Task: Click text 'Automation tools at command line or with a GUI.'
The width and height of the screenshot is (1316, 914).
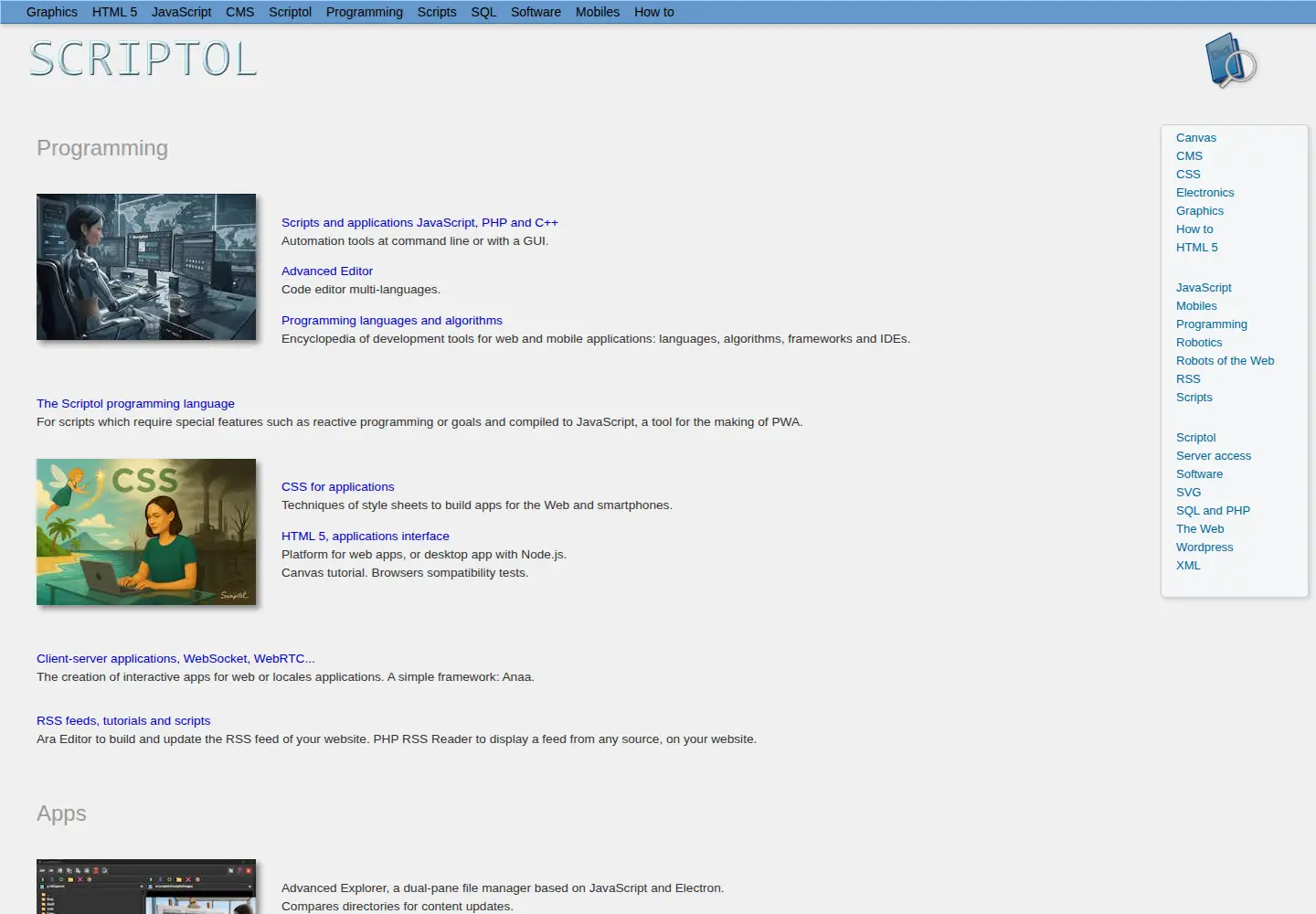Action: tap(415, 240)
